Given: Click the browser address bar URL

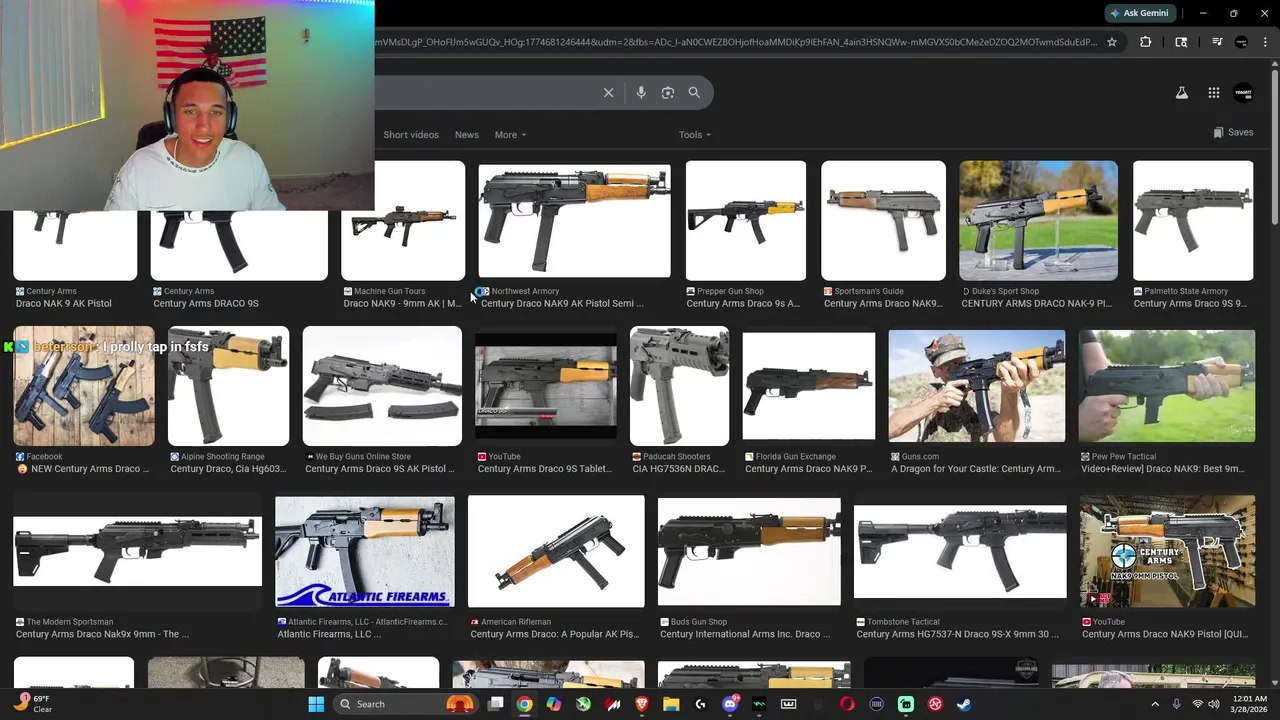Looking at the screenshot, I should [735, 42].
